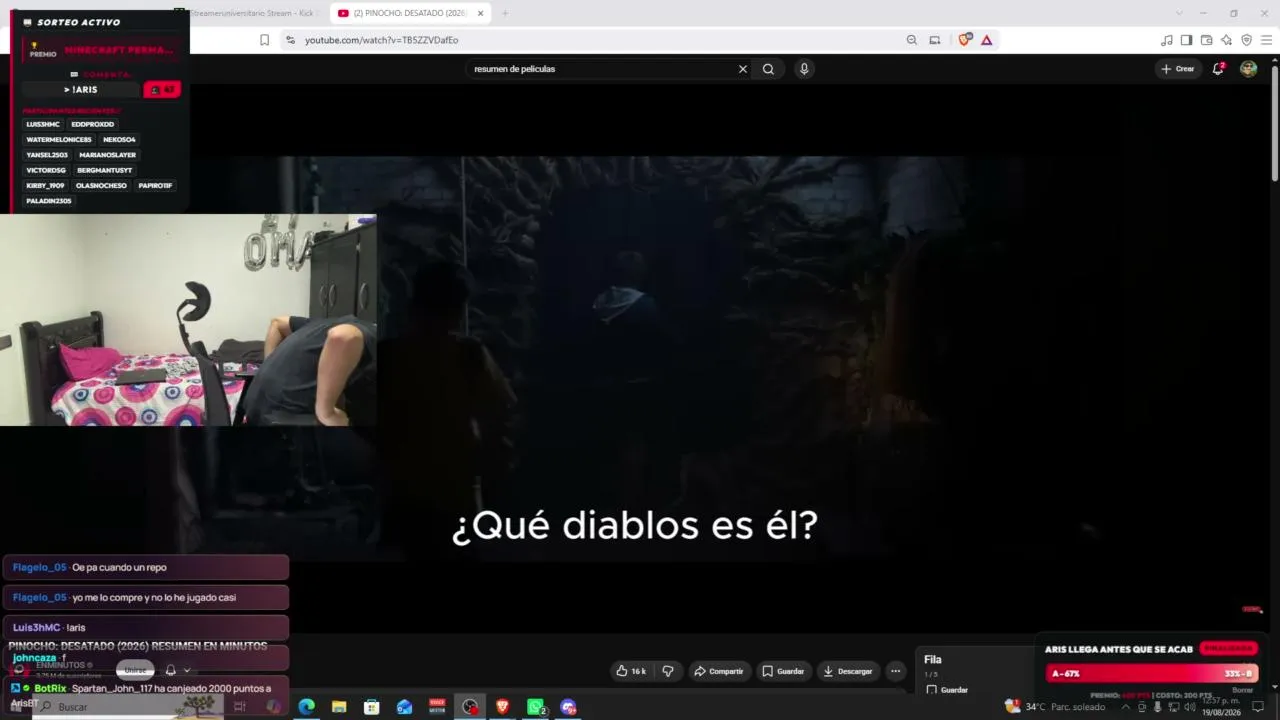Start YouTube voice search with the microphone
Image resolution: width=1280 pixels, height=720 pixels.
[804, 69]
